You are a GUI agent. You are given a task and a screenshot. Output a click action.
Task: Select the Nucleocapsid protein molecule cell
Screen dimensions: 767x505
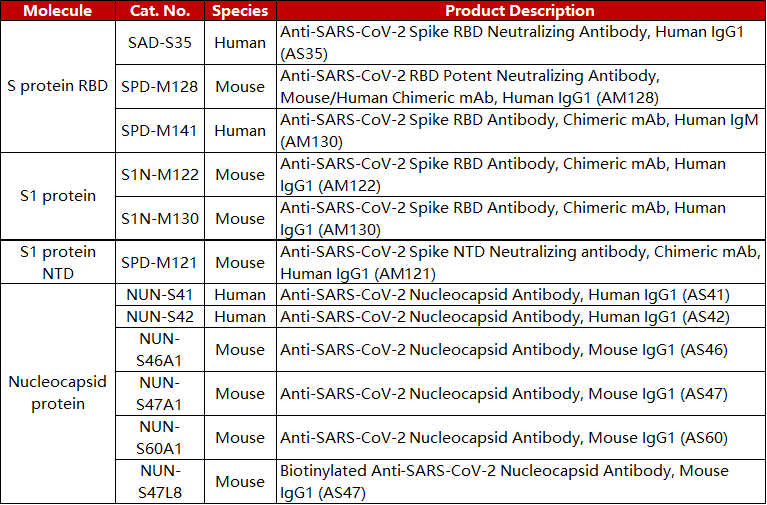pos(58,393)
